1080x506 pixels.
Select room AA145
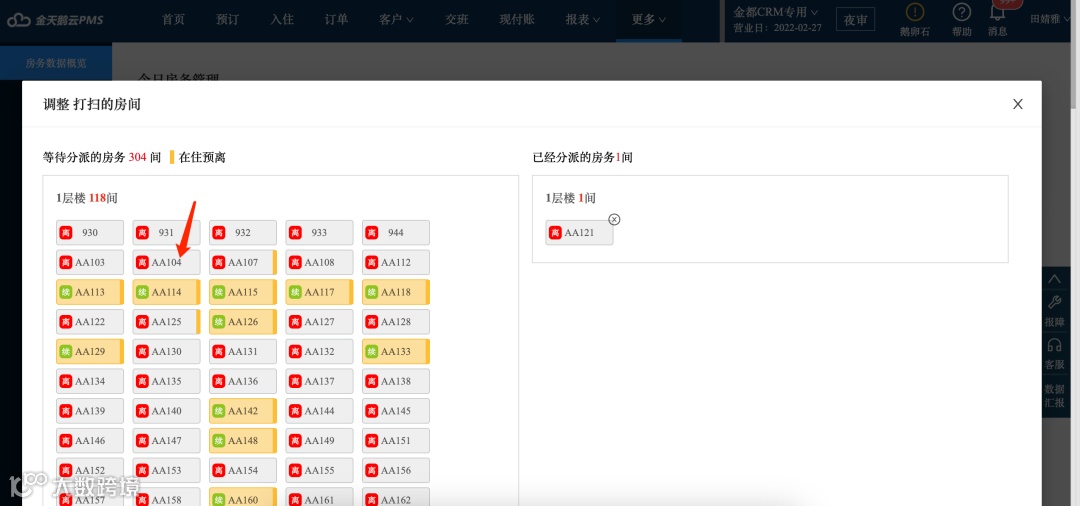point(396,411)
